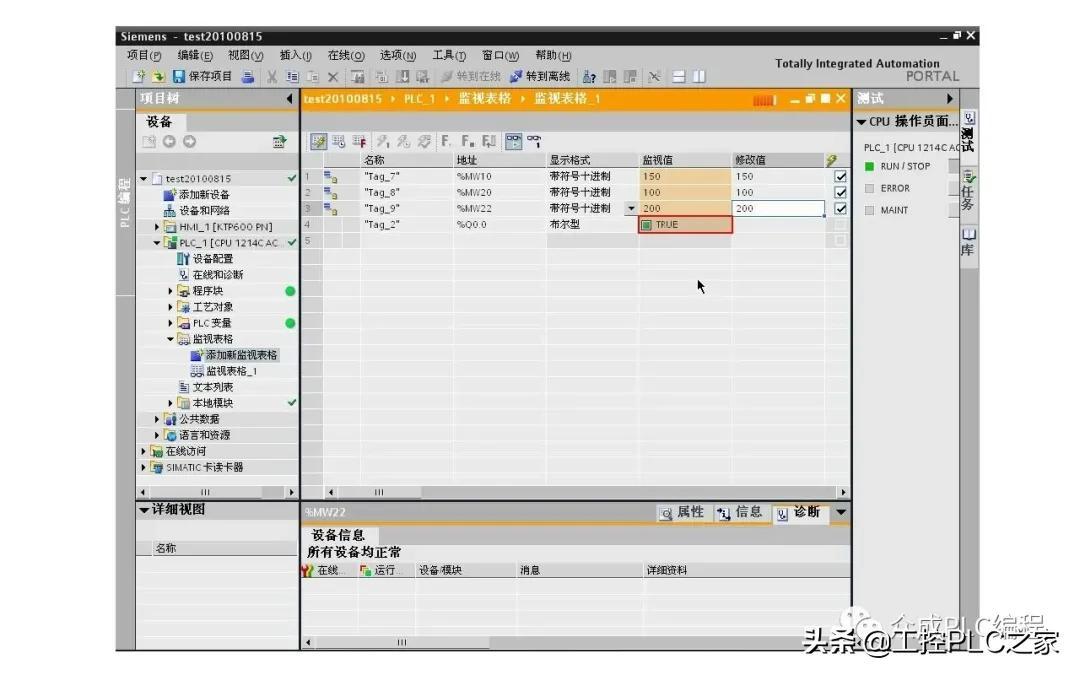This screenshot has width=1080, height=675.
Task: Click Go Offline (转到离线) in toolbar
Action: tap(539, 76)
